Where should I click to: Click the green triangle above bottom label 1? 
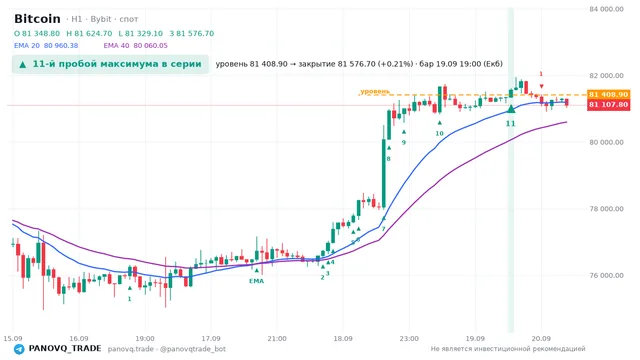pos(130,288)
